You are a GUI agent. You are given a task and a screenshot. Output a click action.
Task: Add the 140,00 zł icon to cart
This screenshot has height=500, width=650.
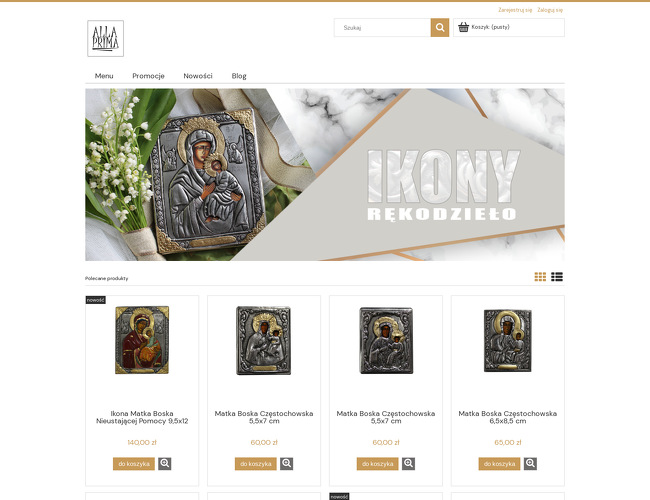pos(134,464)
